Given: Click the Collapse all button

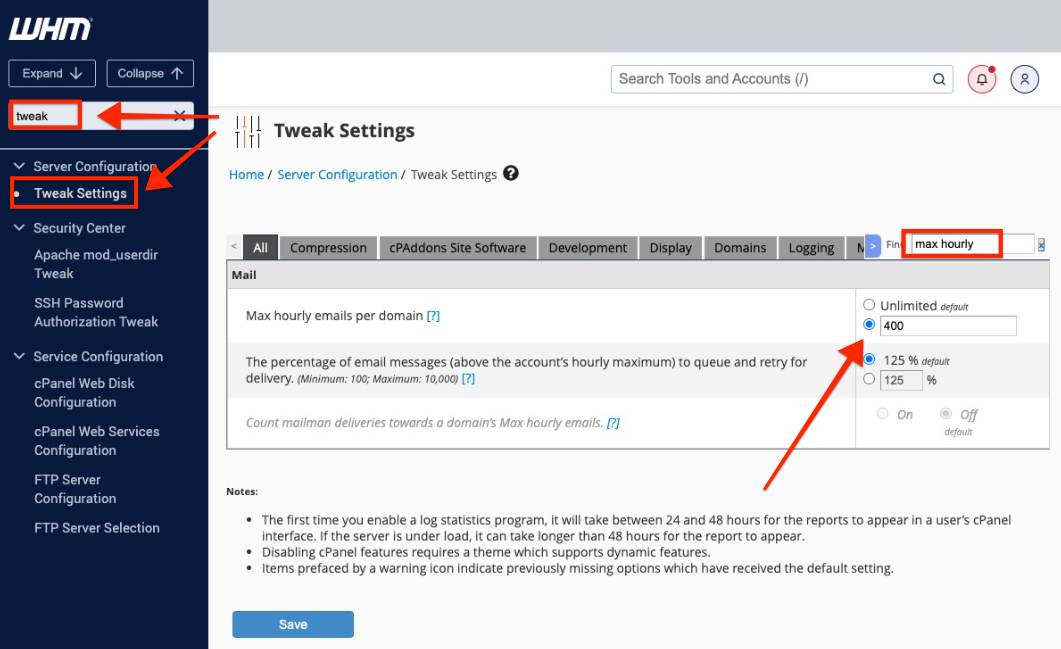Looking at the screenshot, I should click(x=150, y=73).
